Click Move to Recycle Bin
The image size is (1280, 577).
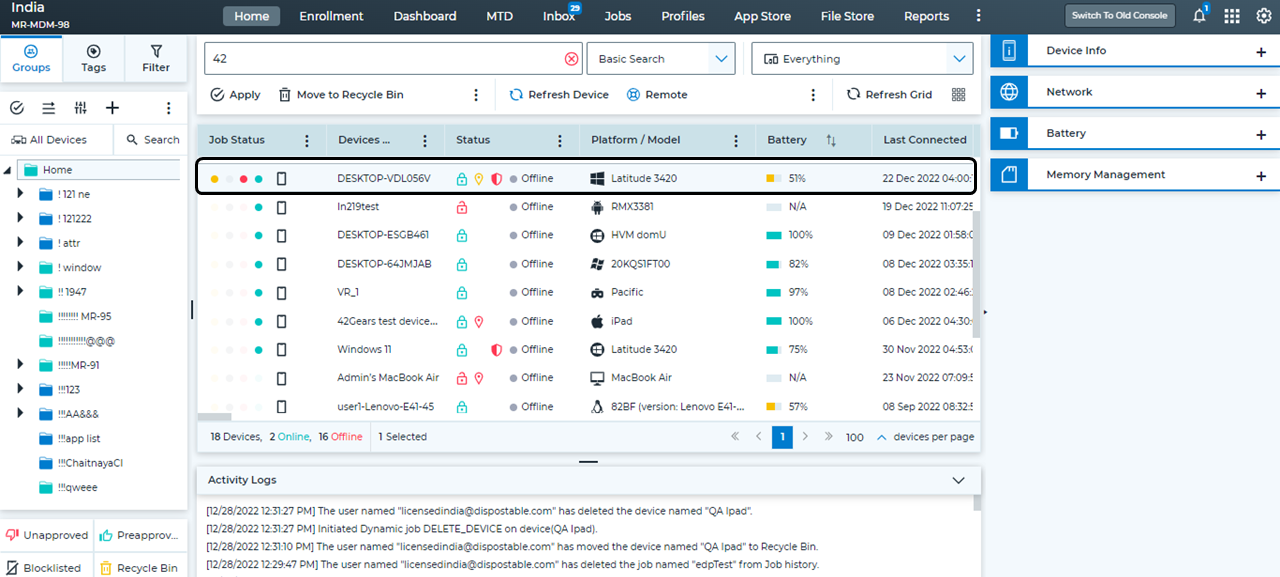[x=341, y=94]
